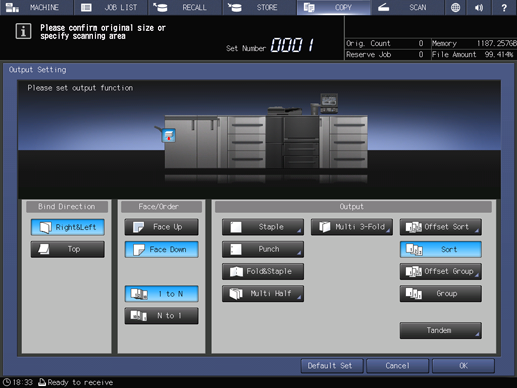Click the finisher output tray icon on the machine image
This screenshot has height=388, width=517.
coord(169,135)
